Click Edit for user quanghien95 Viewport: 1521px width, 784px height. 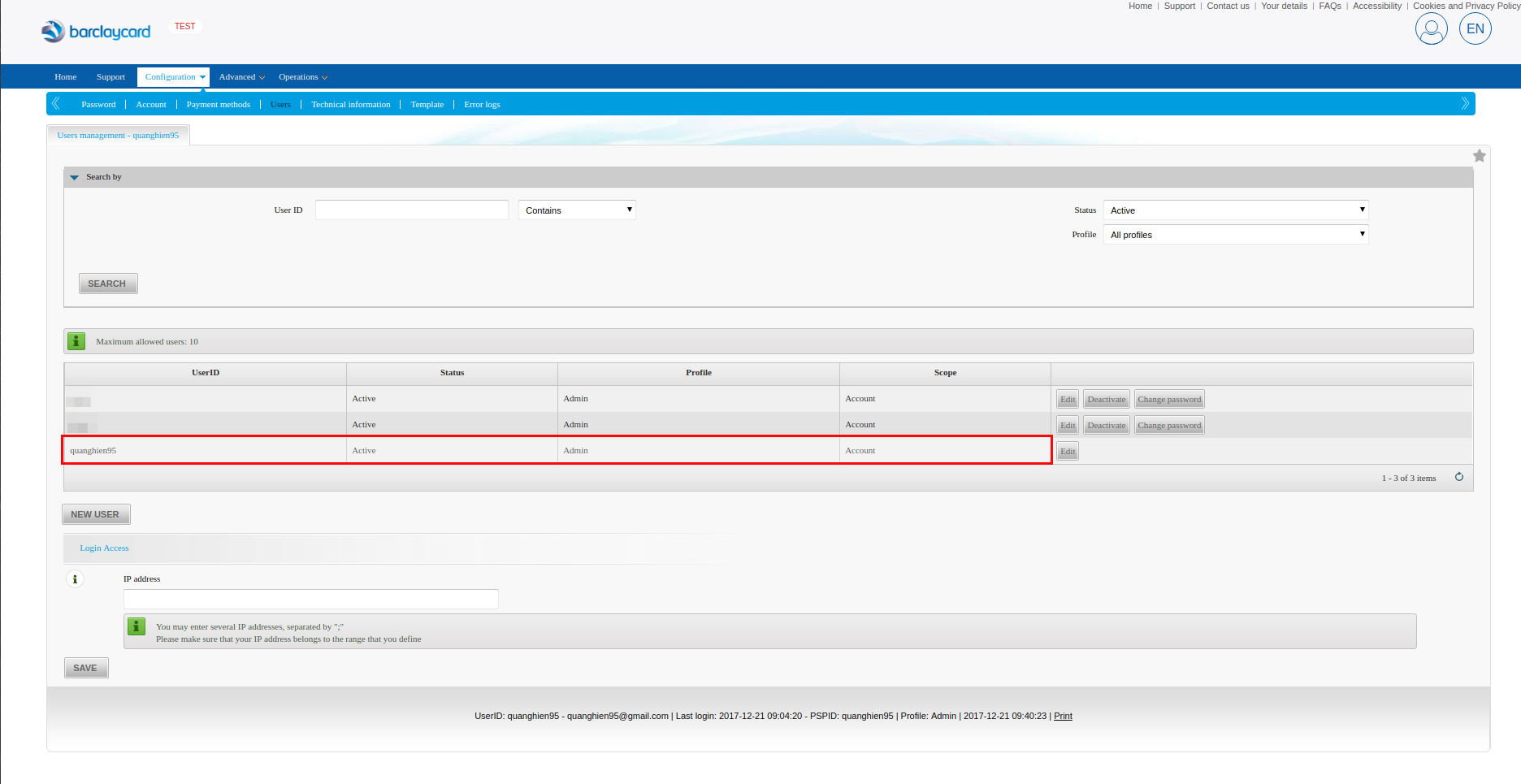(1067, 452)
